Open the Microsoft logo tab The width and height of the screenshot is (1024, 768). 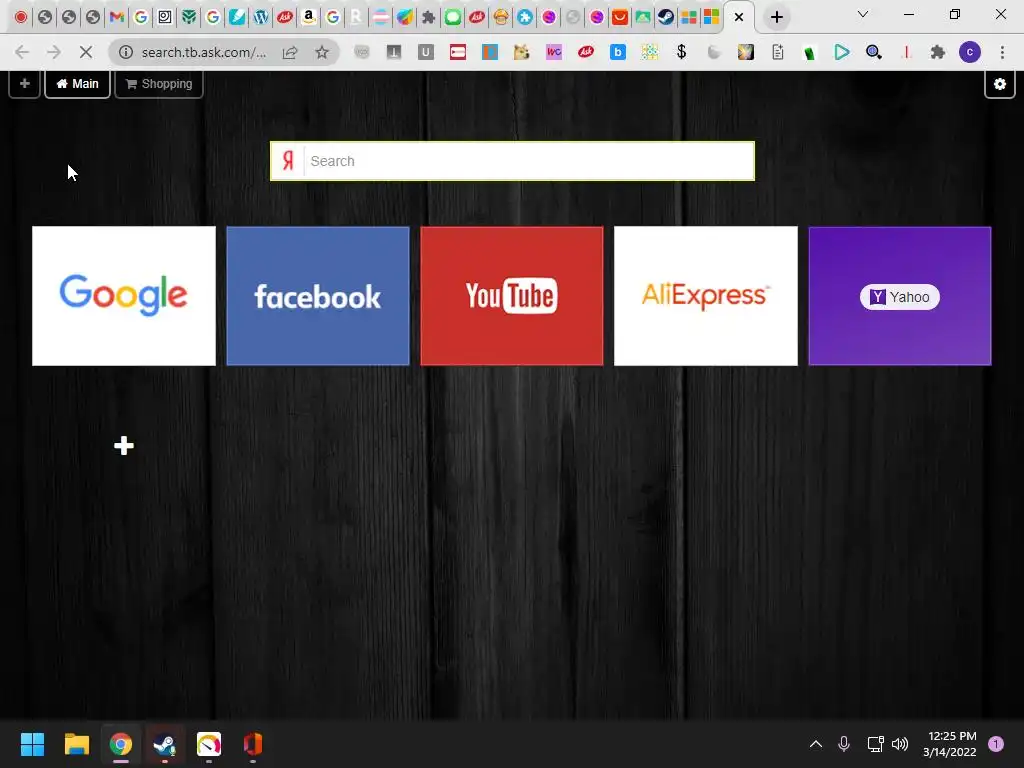711,17
